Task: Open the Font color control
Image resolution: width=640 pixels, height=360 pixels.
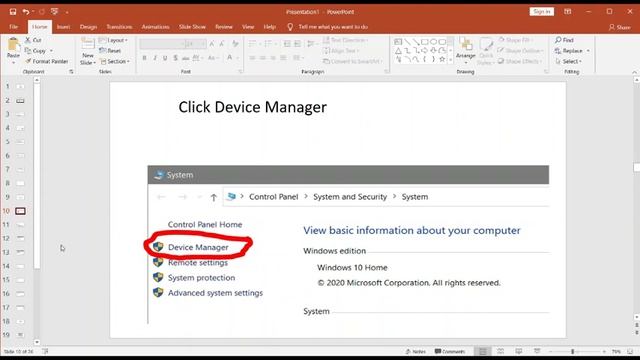Action: [x=231, y=58]
